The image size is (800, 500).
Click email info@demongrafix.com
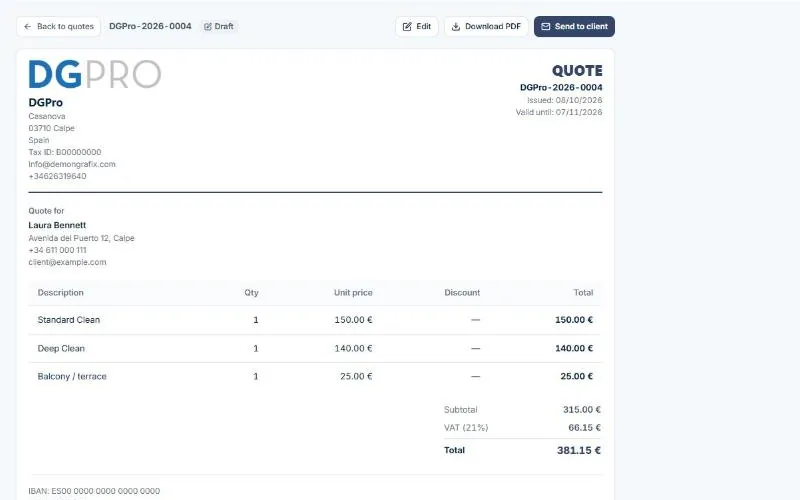coord(72,164)
